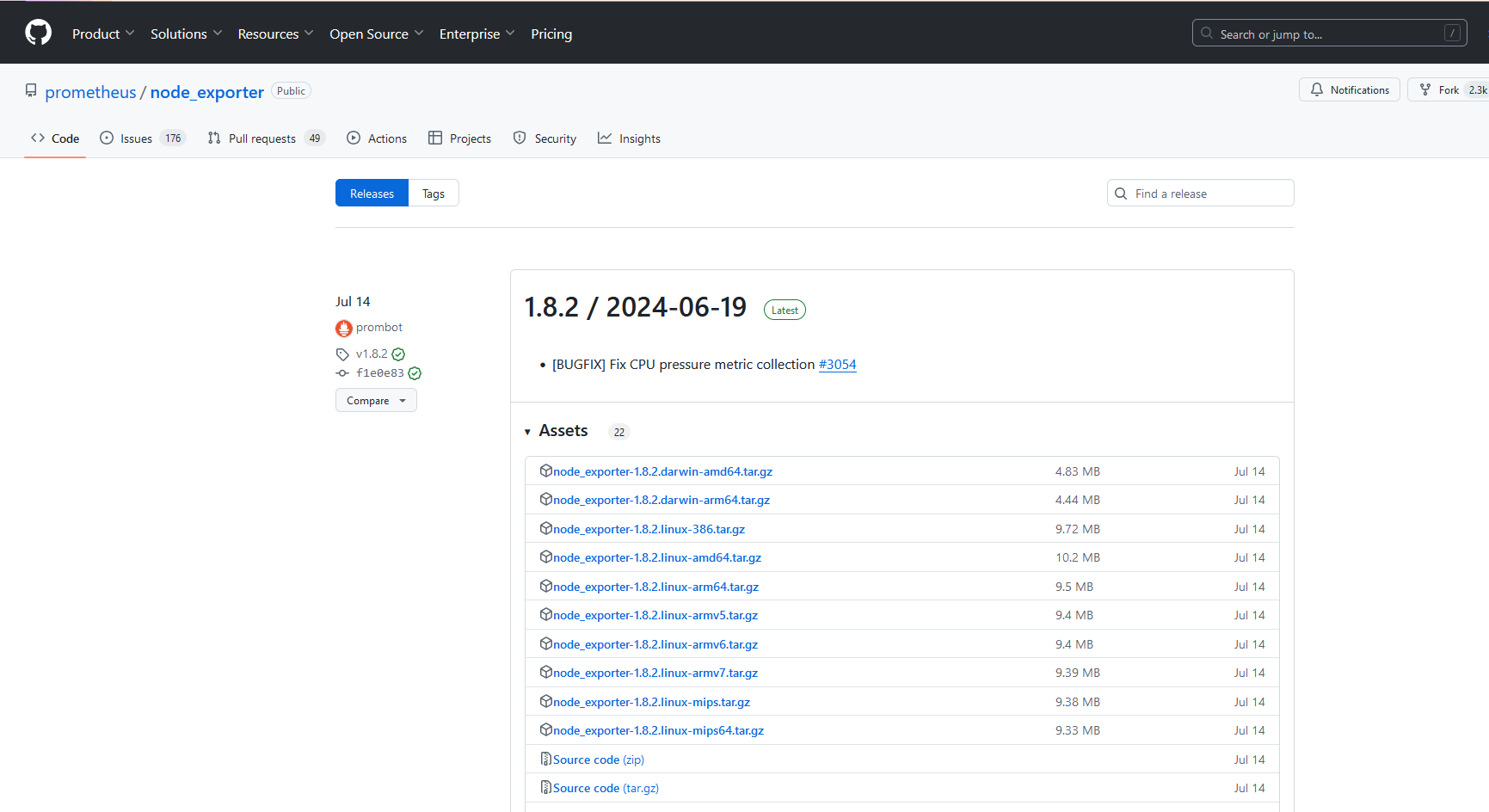
Task: Click the Notifications bell icon
Action: pos(1316,89)
